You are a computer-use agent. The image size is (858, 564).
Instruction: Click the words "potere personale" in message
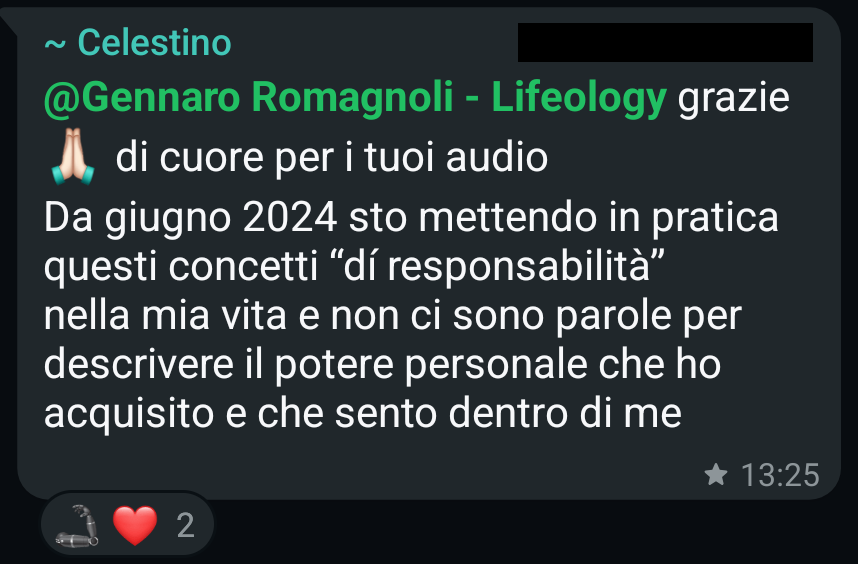pyautogui.click(x=431, y=365)
